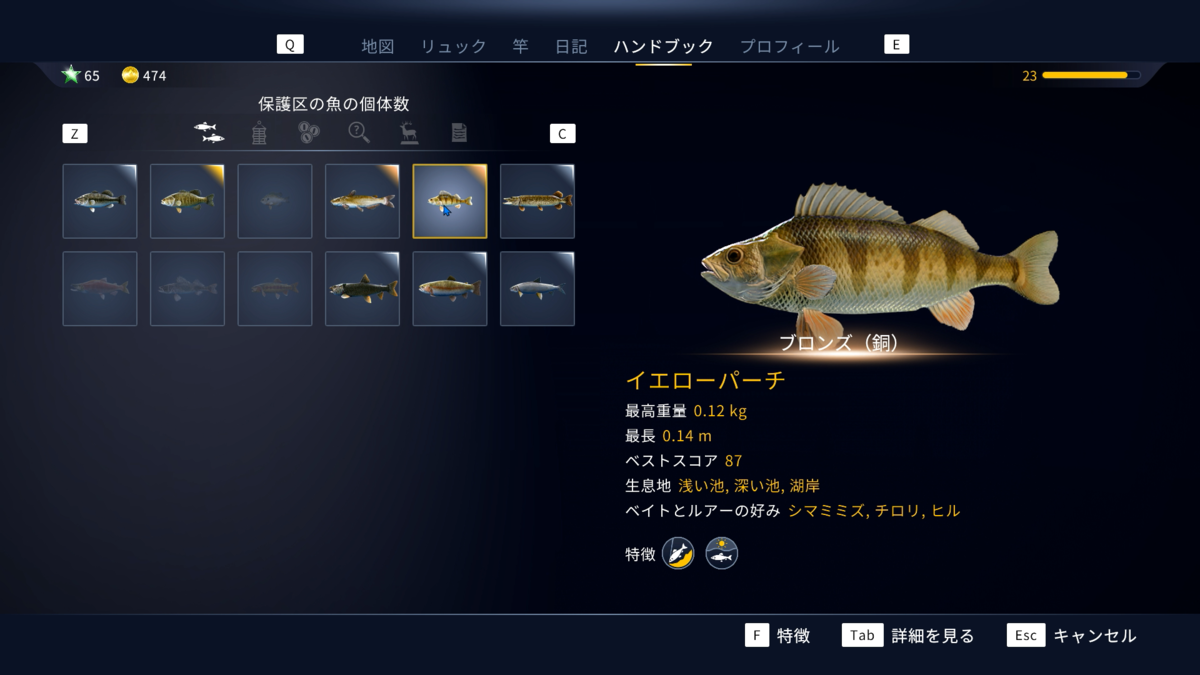
Task: Click the C next category key
Action: coord(563,134)
